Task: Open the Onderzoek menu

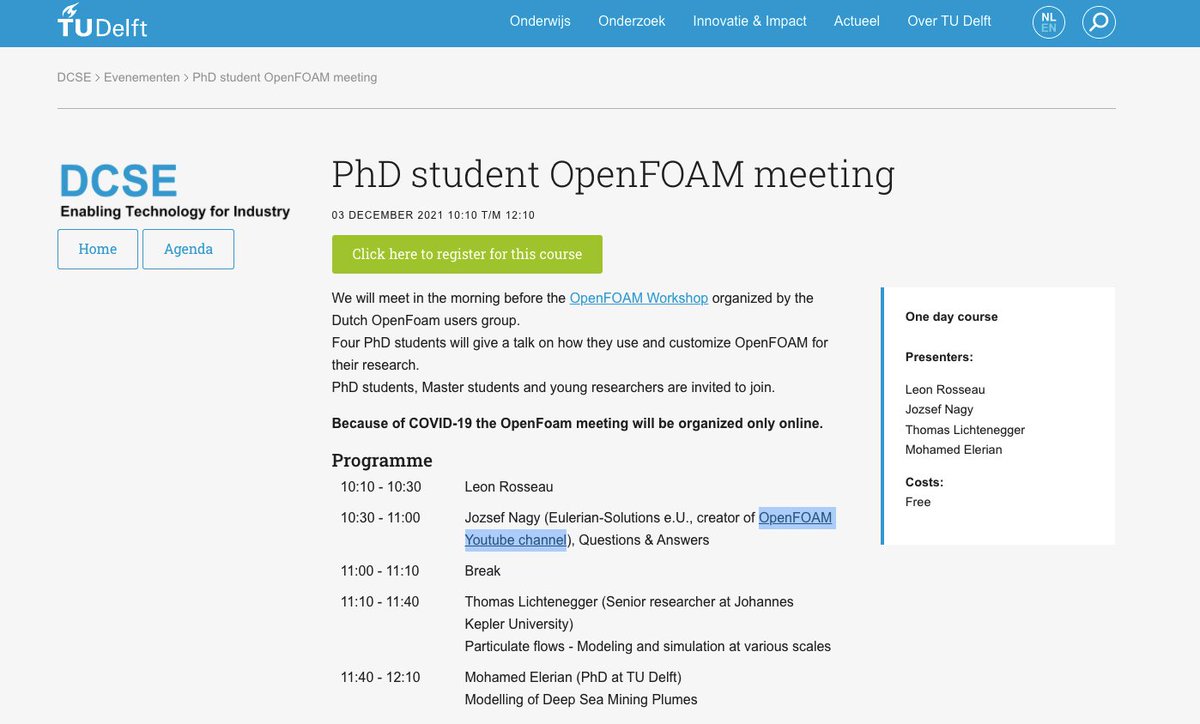Action: [632, 21]
